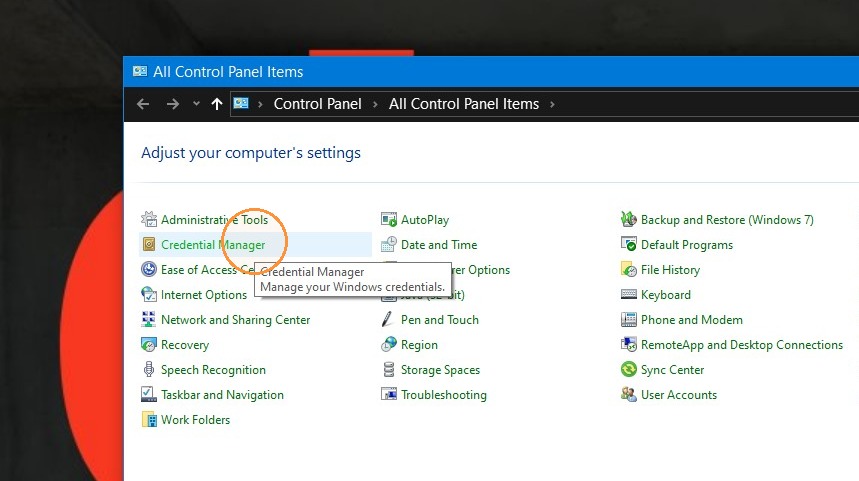This screenshot has height=481, width=859.
Task: Open the Sync Center icon
Action: [628, 369]
